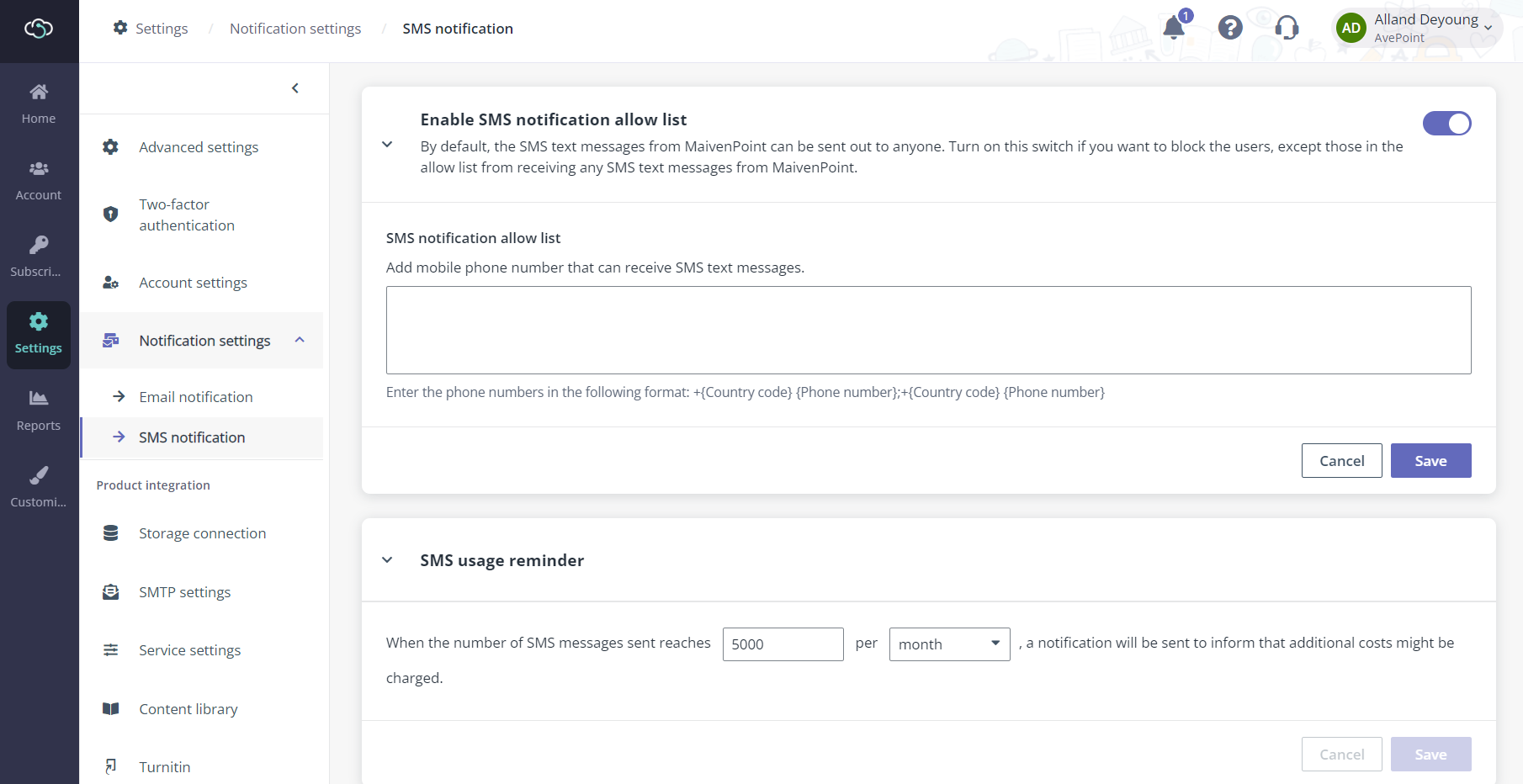
Task: Click the Content library book icon
Action: pos(110,709)
